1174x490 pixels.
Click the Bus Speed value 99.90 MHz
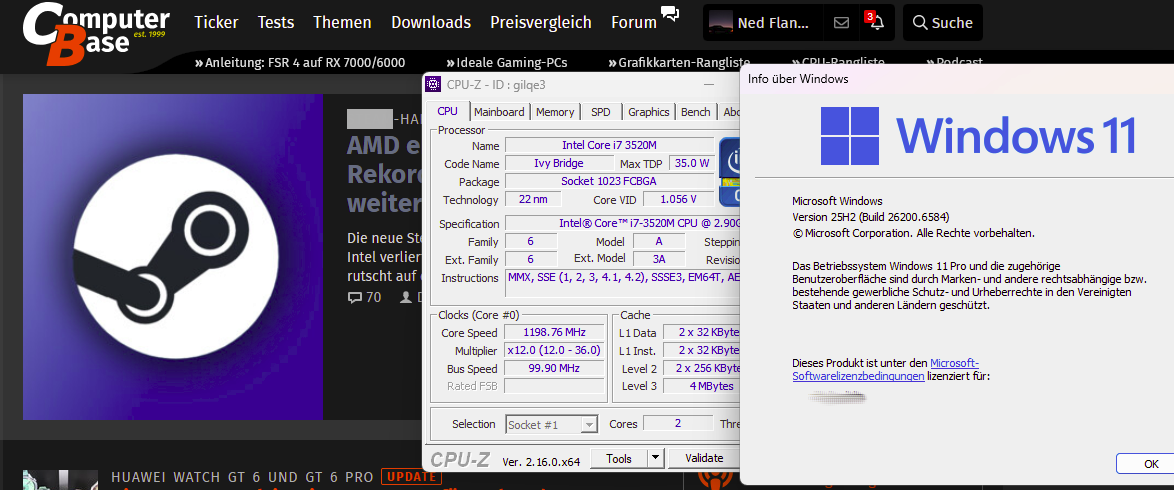pos(555,369)
